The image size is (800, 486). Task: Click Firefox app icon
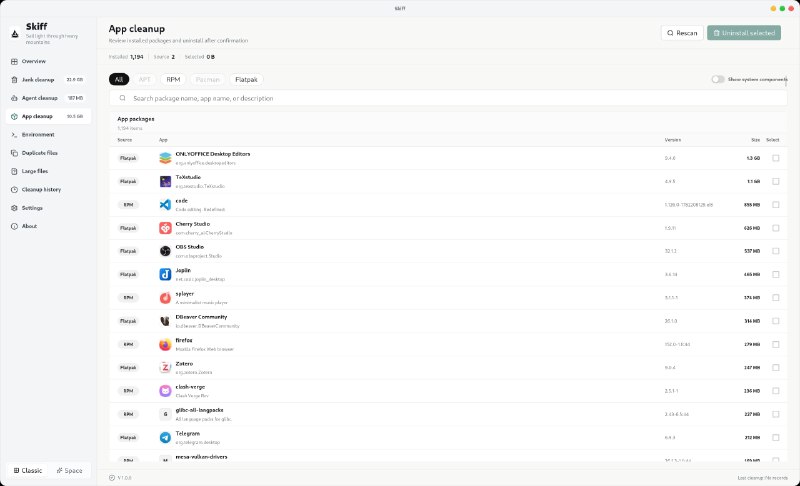point(165,344)
